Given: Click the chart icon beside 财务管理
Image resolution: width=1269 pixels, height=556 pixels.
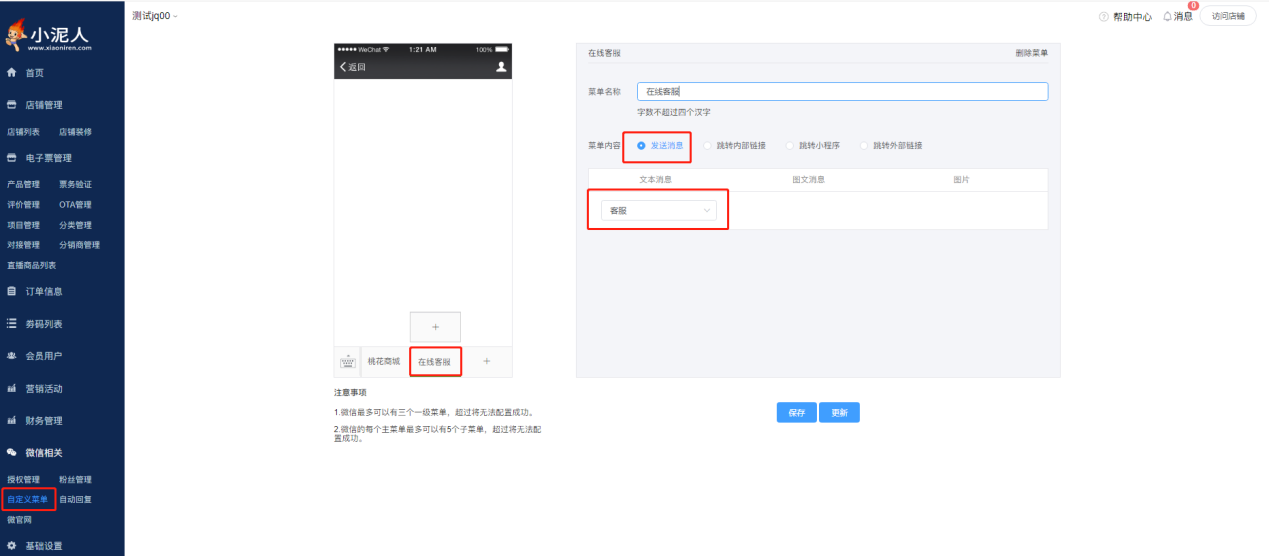Looking at the screenshot, I should pyautogui.click(x=12, y=421).
